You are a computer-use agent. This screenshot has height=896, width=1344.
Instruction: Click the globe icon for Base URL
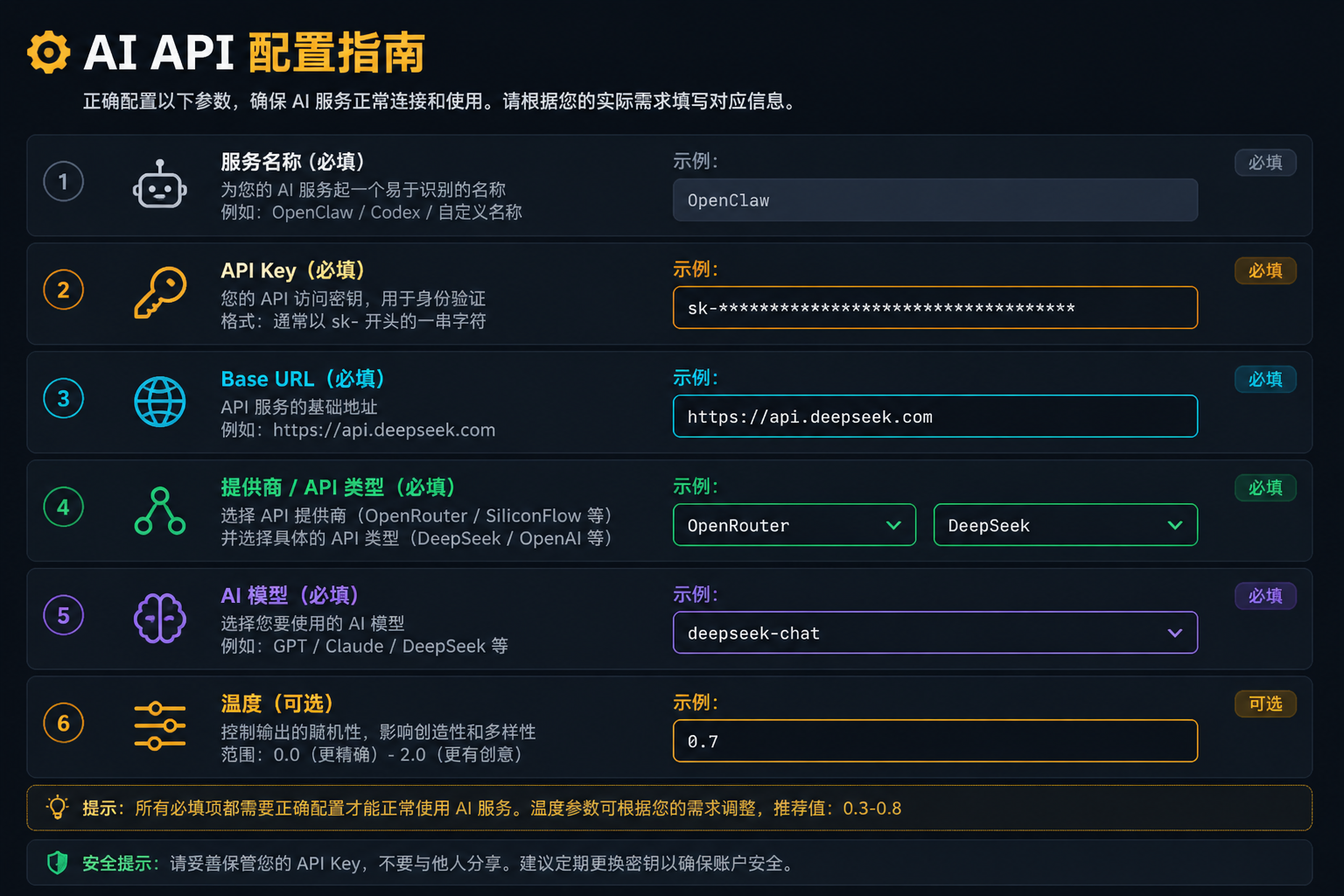(160, 402)
